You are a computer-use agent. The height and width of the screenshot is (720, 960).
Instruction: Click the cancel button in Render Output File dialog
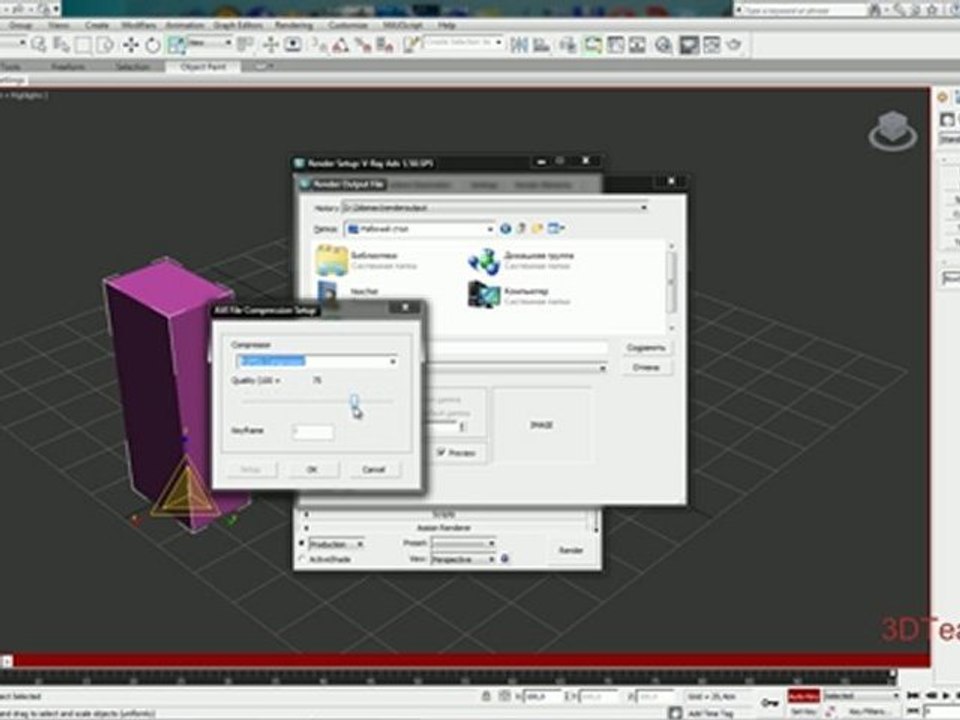point(646,367)
